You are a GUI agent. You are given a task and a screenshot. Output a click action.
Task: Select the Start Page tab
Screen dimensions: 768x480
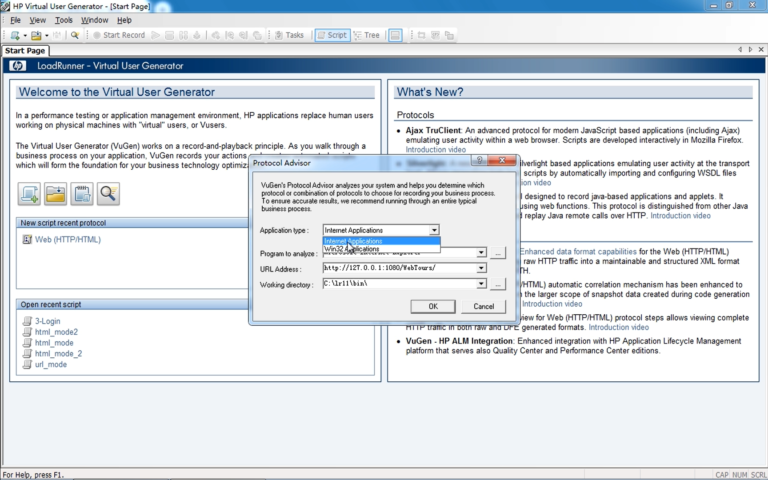pos(25,50)
